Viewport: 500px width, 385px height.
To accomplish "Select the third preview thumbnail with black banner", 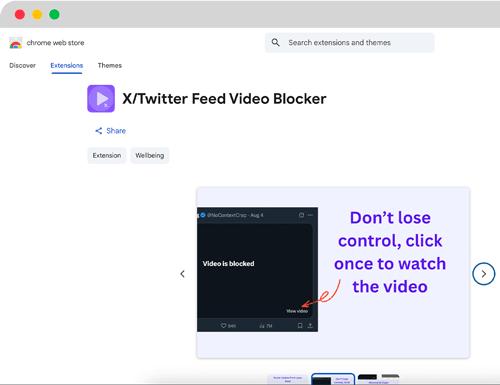I will 378,379.
